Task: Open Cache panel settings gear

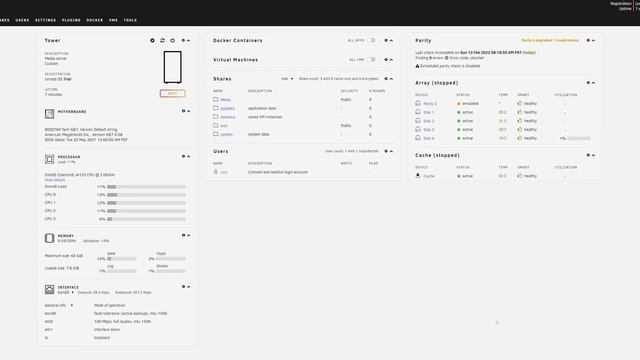Action: pyautogui.click(x=588, y=155)
